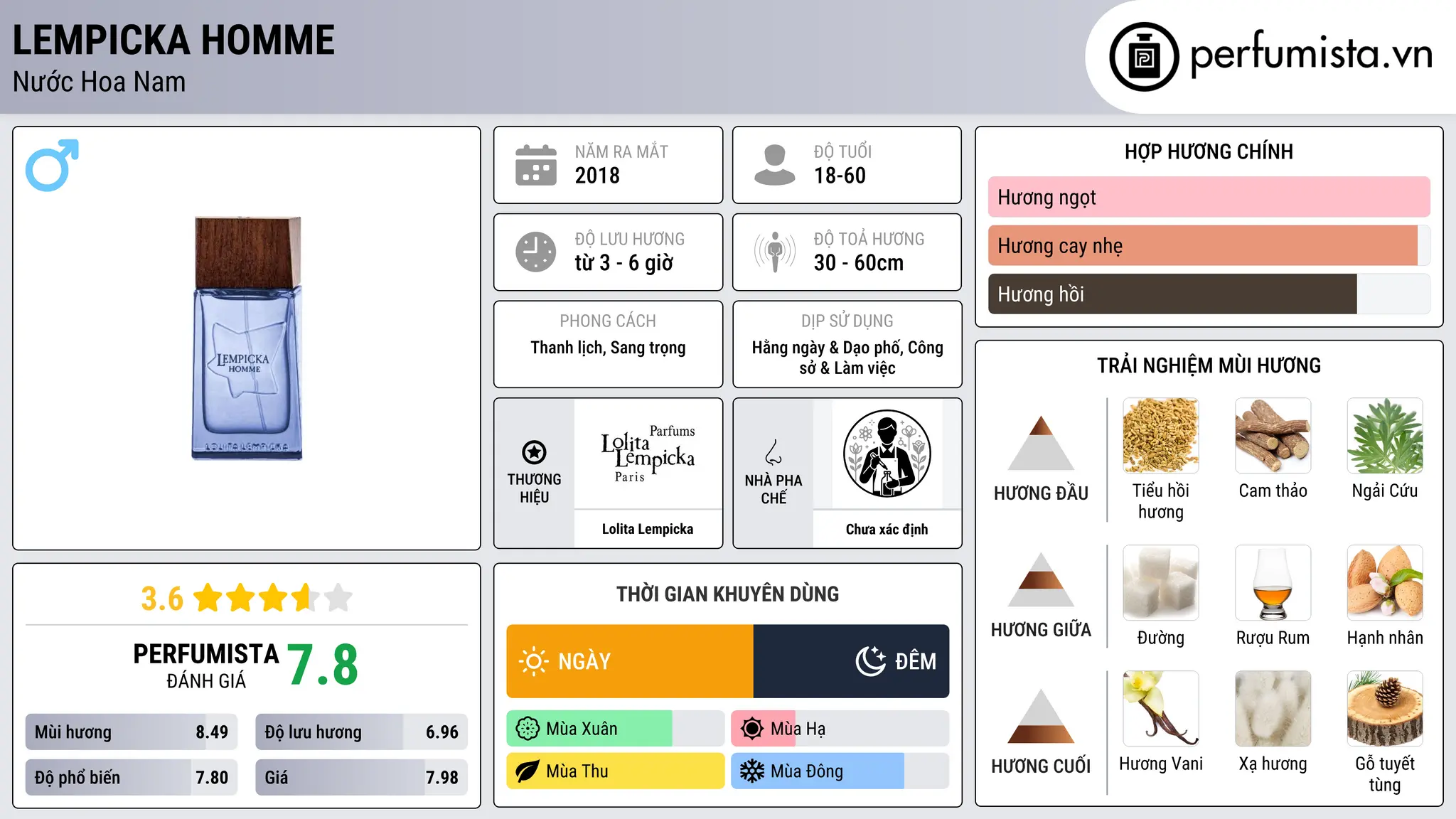Click the last grey star in the rating

click(338, 598)
